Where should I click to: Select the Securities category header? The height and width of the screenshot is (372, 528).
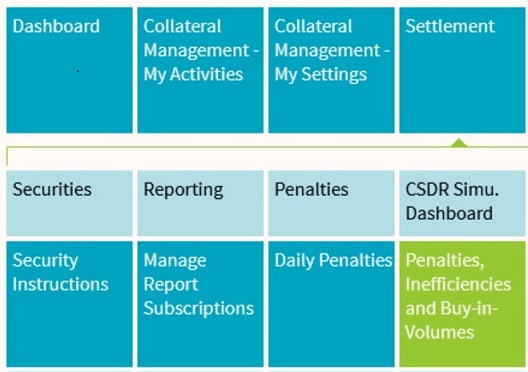pos(69,203)
